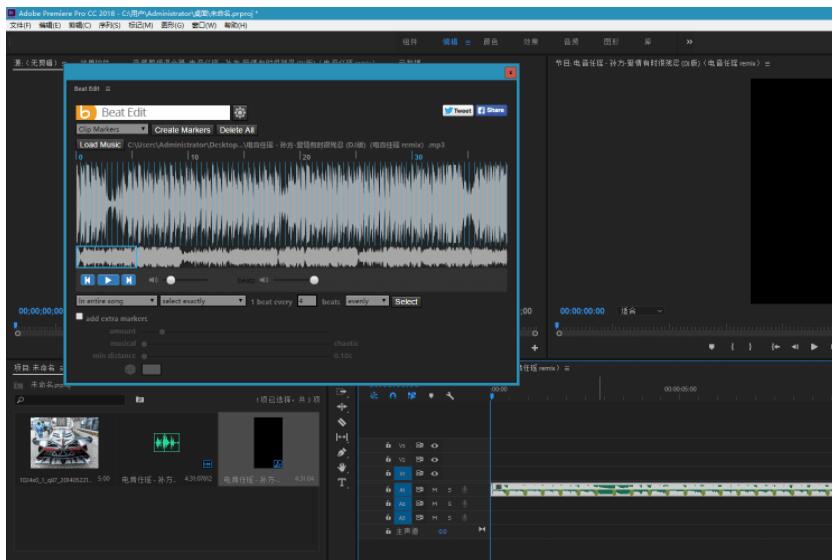Click Load Music button
Screen dimensions: 832x560
(100, 144)
